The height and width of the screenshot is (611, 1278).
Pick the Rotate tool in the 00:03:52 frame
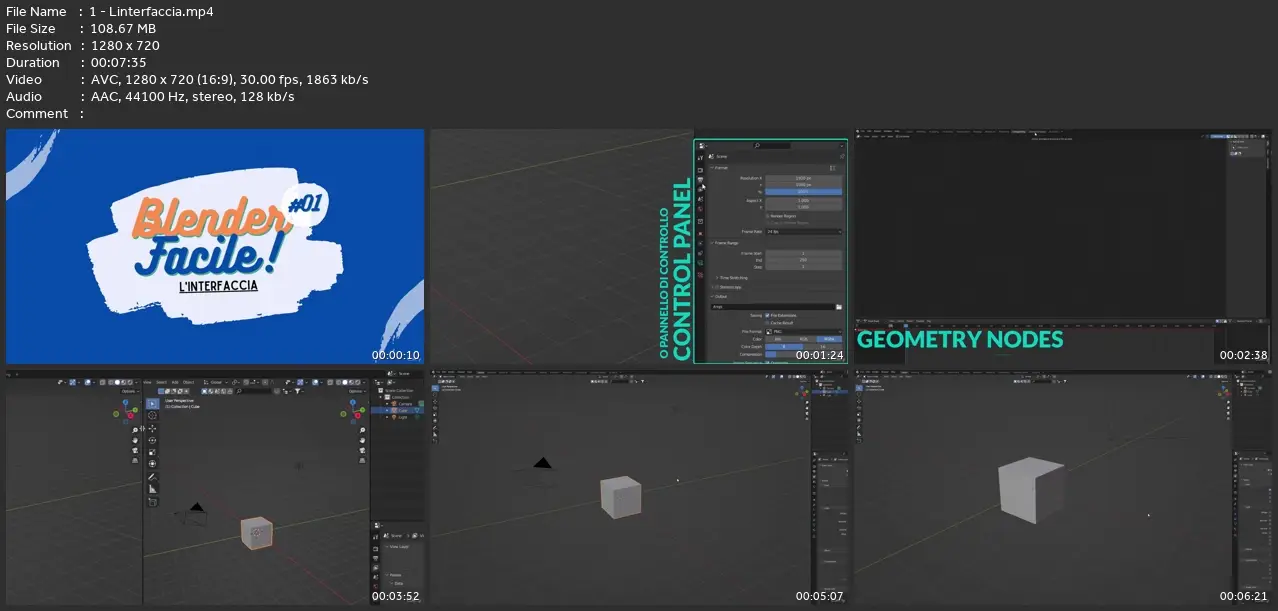pos(152,441)
